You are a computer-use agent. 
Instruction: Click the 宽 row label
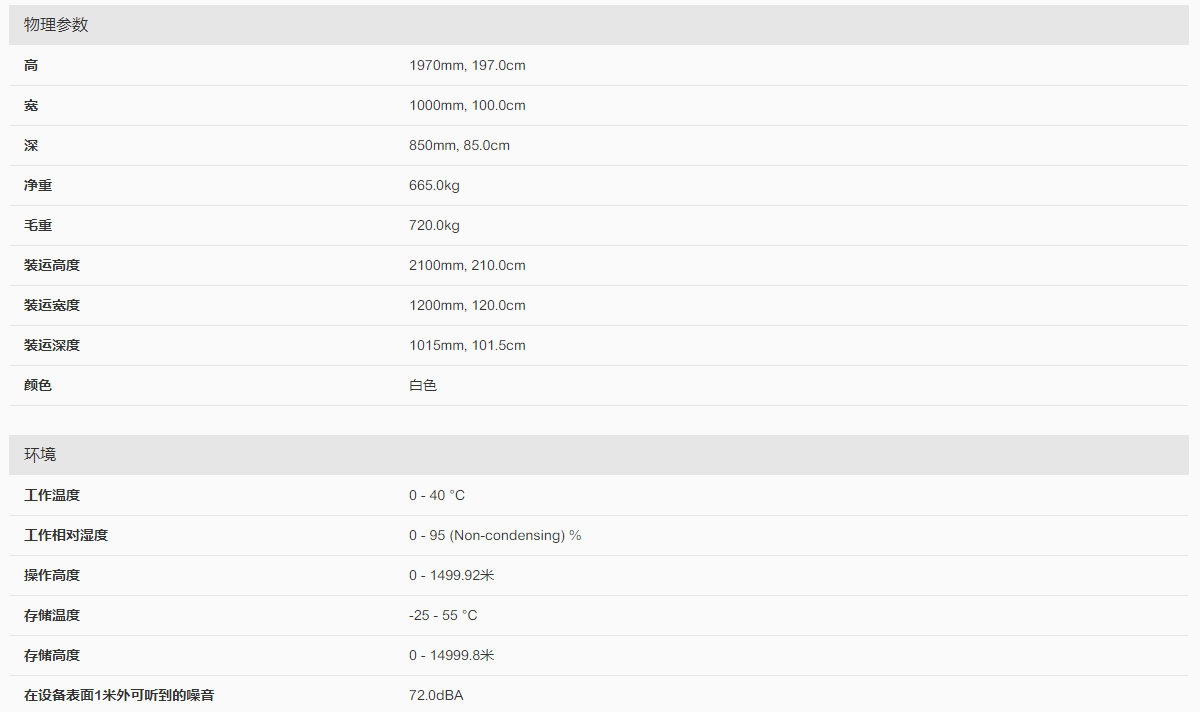(31, 106)
